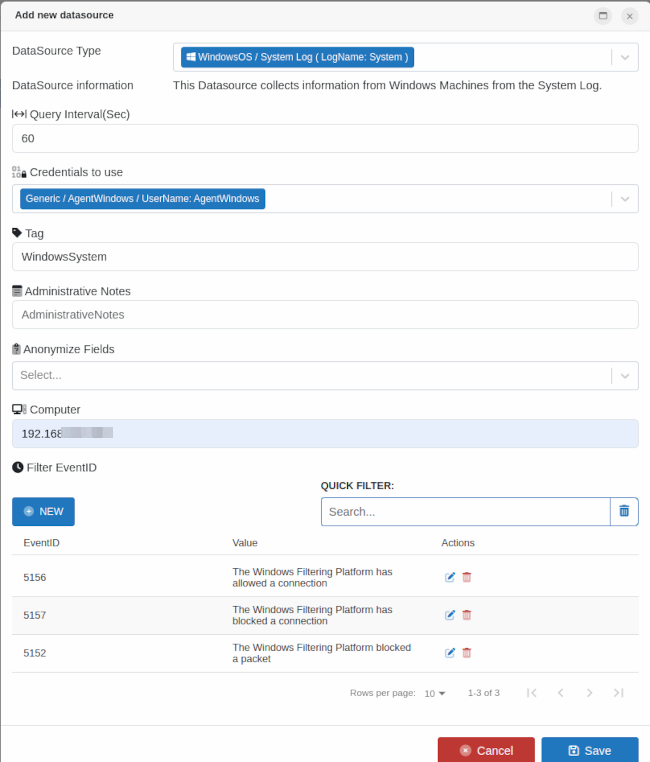Click the Actions column header
650x762 pixels.
(458, 543)
